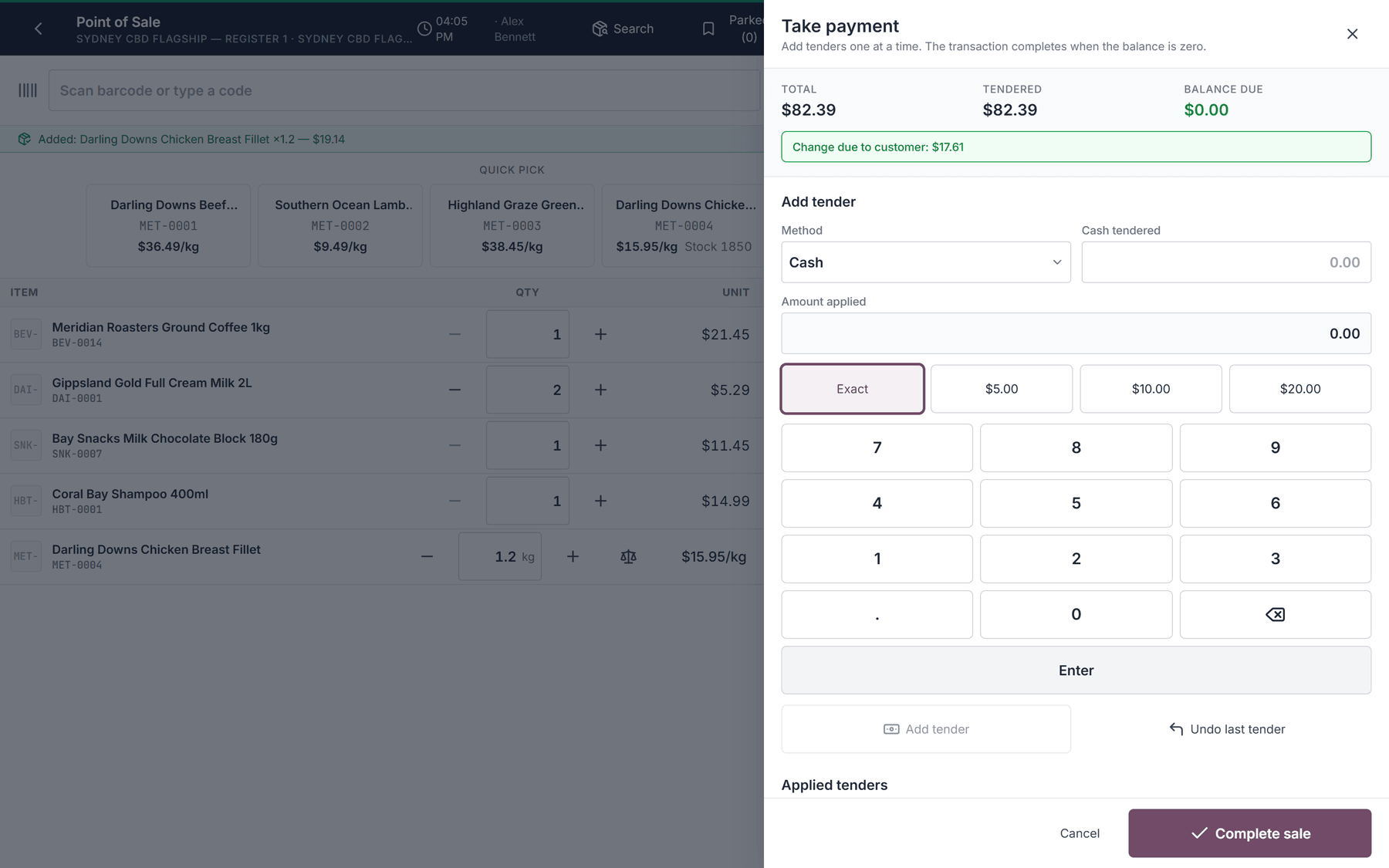Click the scale icon on Chicken Breast row
Image resolution: width=1389 pixels, height=868 pixels.
click(x=628, y=556)
